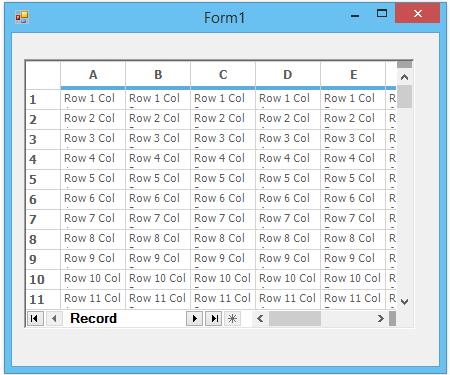Select column header B
This screenshot has height=375, width=450.
(158, 75)
